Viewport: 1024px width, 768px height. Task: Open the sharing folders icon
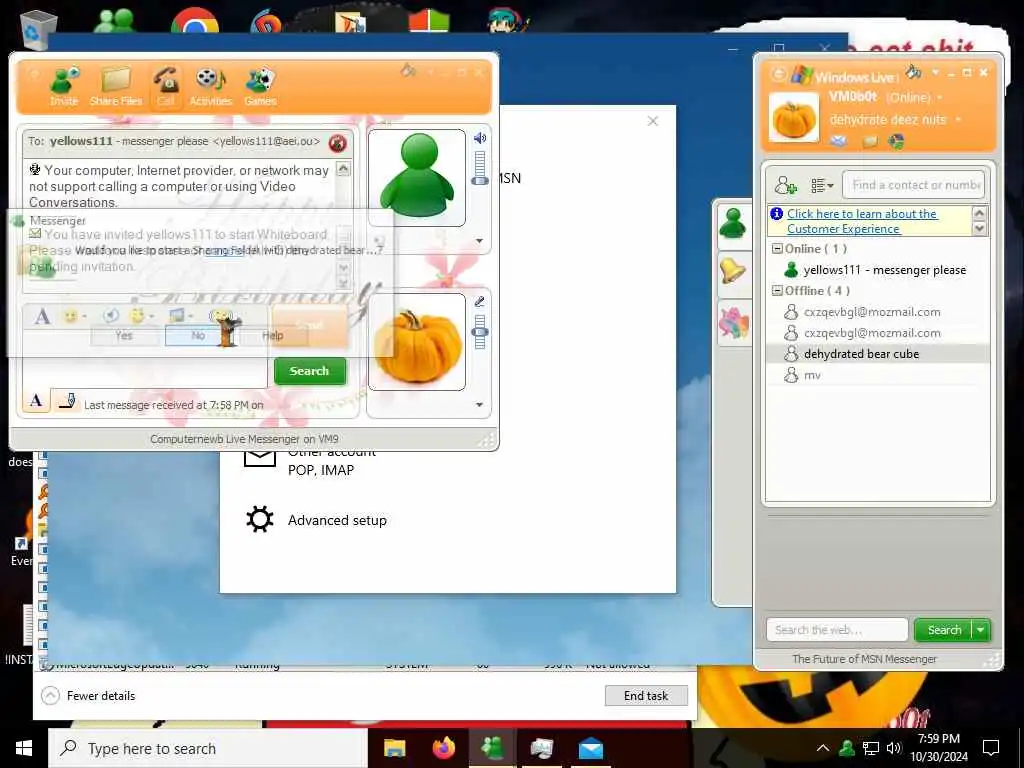pos(869,141)
